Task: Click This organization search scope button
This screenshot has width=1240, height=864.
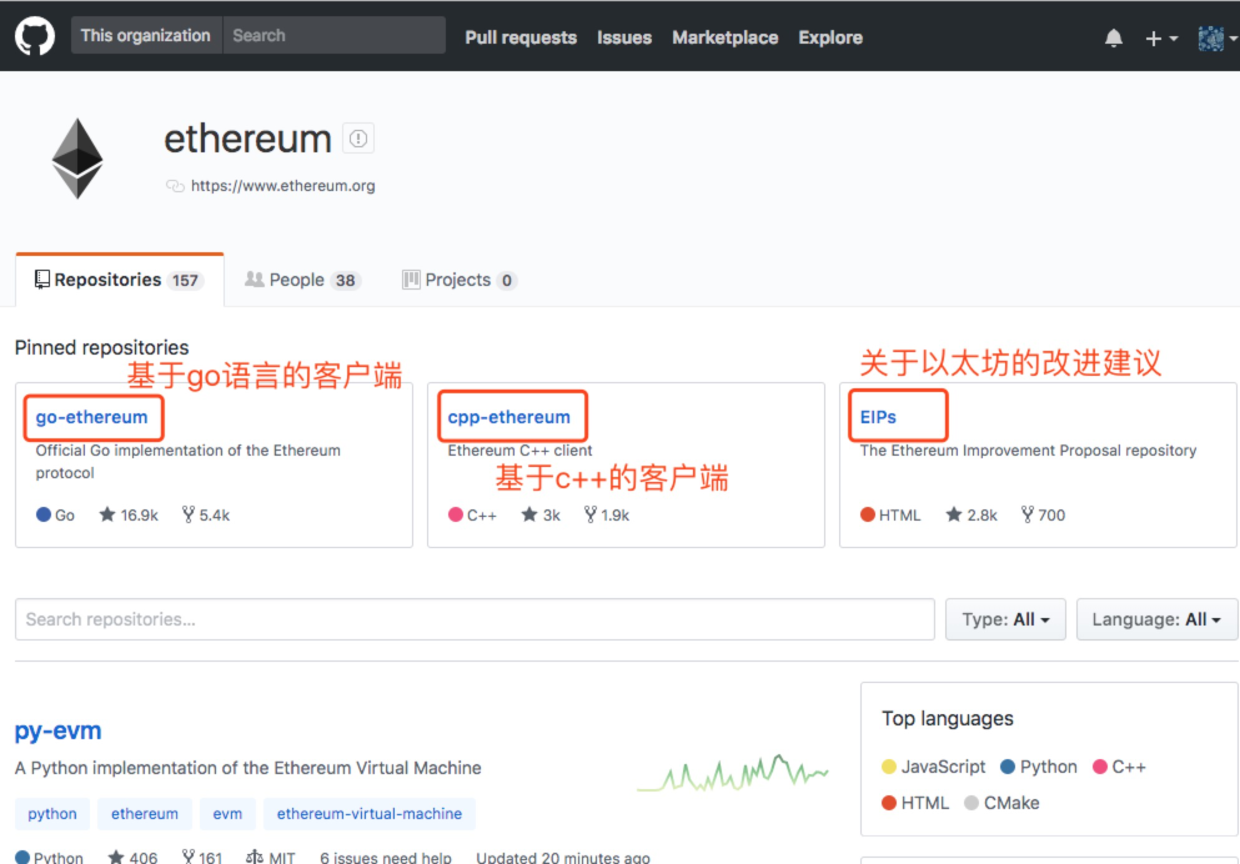Action: [146, 36]
